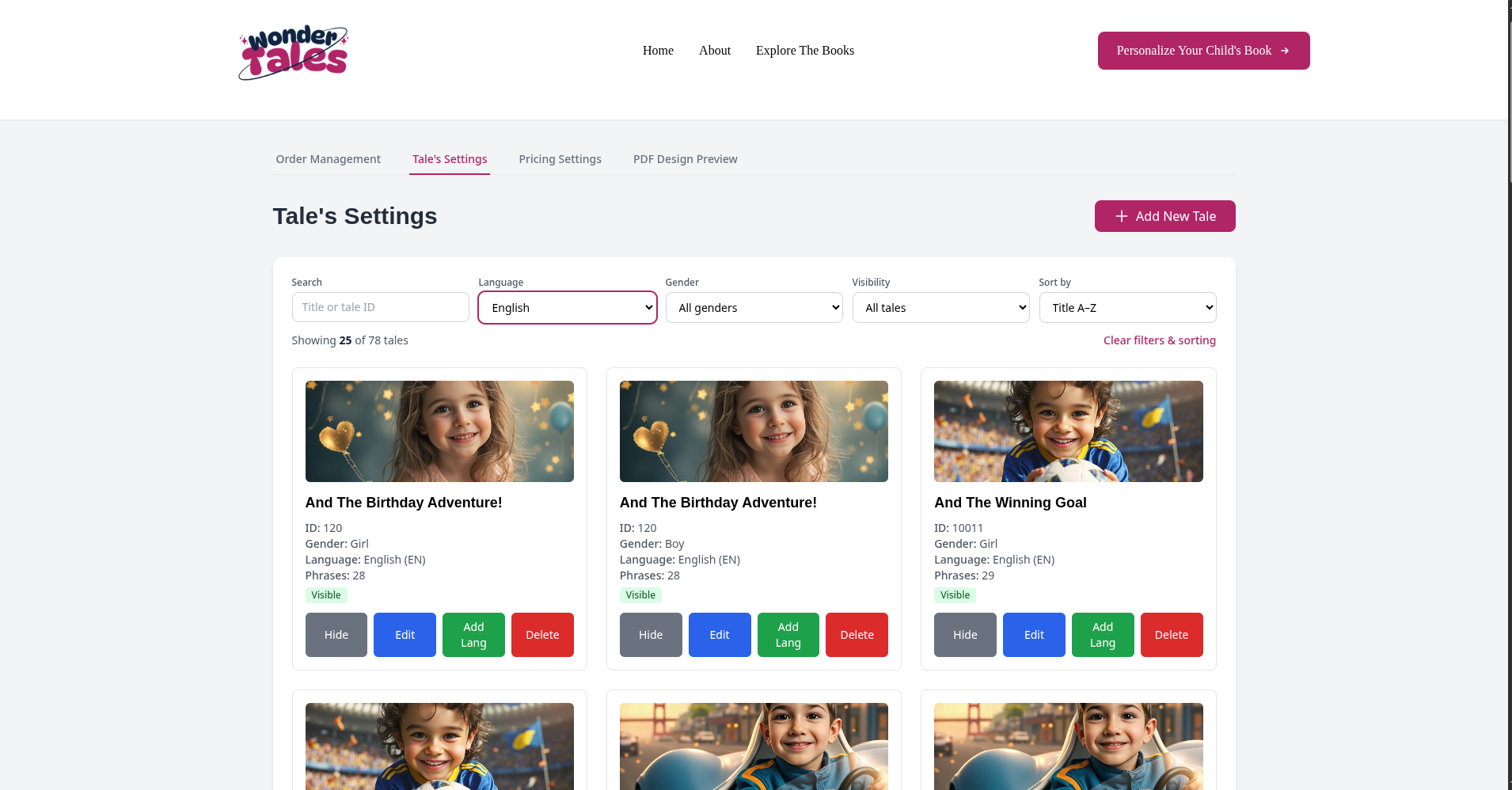Delete the And The Winning Goal tale

[x=1172, y=635]
